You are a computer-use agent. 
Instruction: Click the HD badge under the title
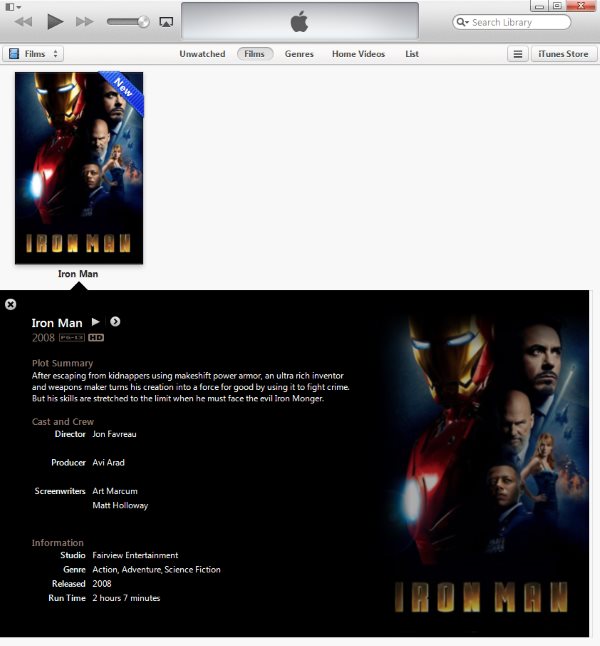pyautogui.click(x=96, y=338)
